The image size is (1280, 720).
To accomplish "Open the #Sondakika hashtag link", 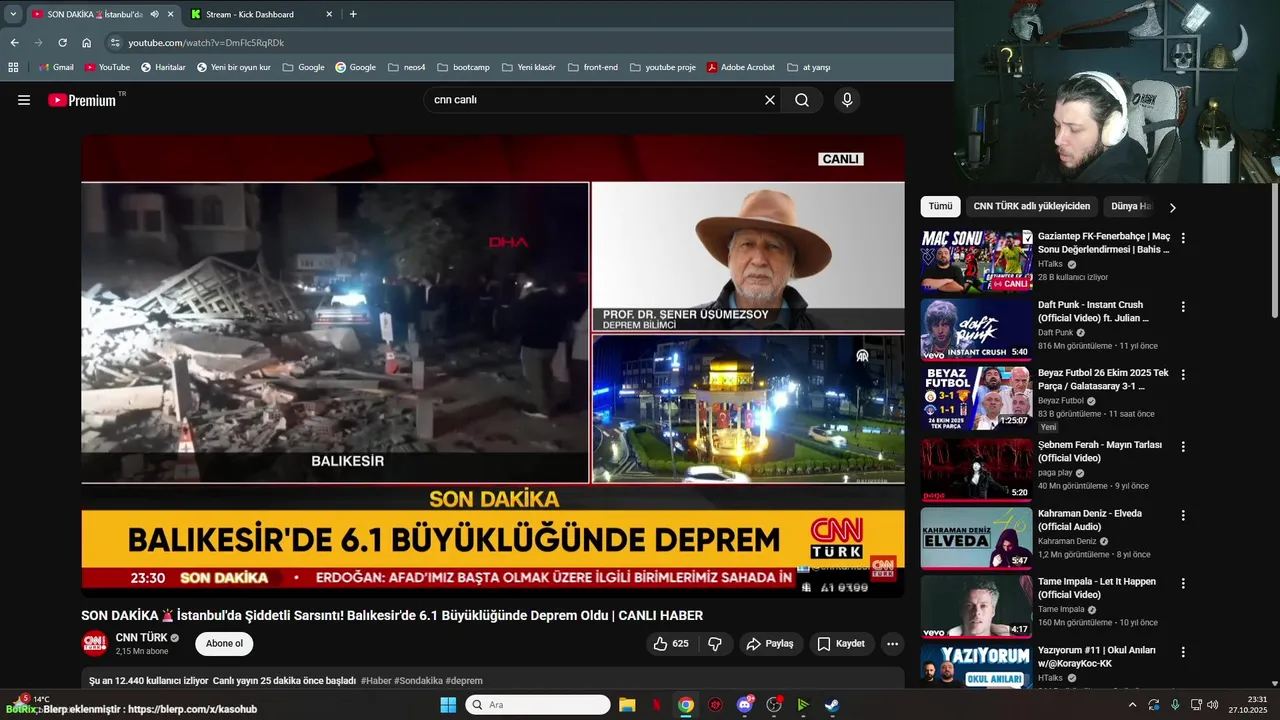I will (418, 681).
